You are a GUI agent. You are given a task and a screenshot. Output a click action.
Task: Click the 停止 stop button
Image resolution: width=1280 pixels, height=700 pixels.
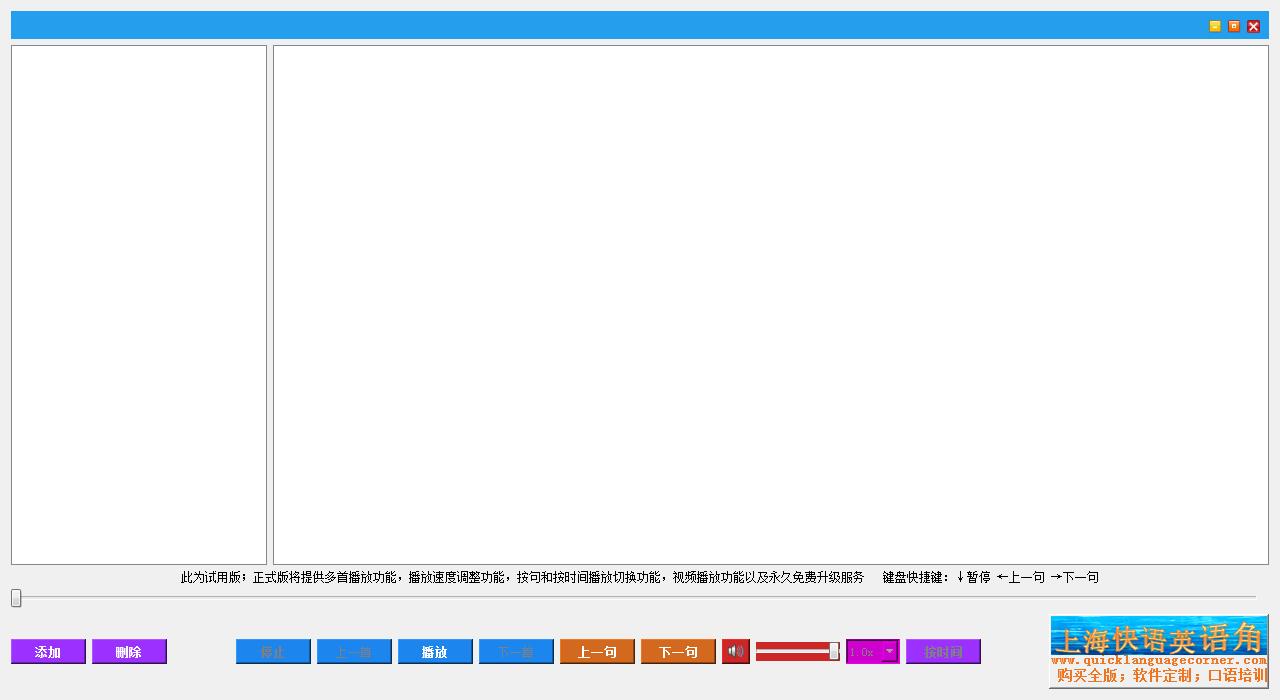click(x=273, y=652)
